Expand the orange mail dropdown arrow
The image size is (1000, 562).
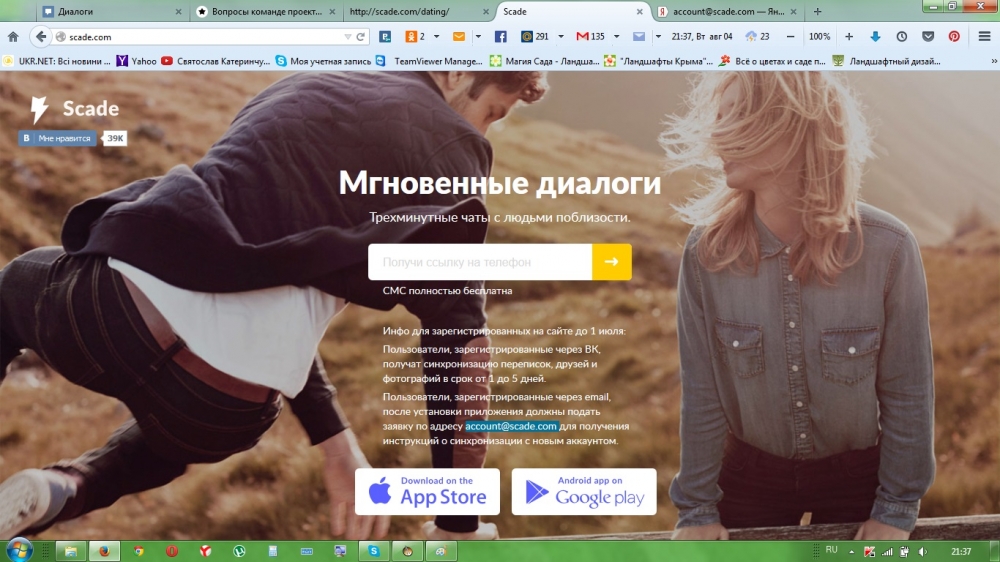coord(478,37)
